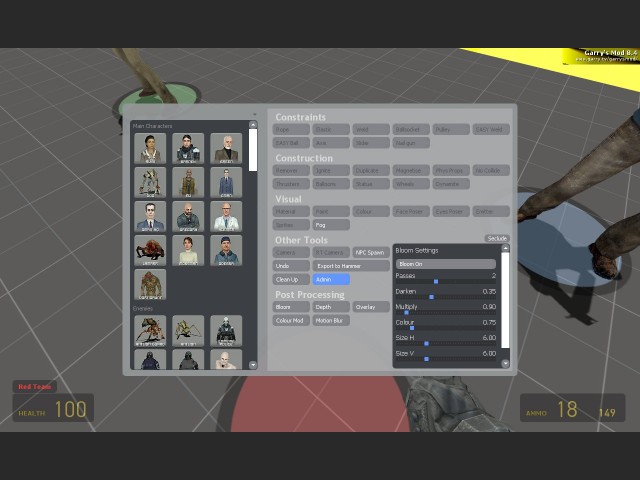The width and height of the screenshot is (640, 480).
Task: Select the Material visual tool
Action: [291, 211]
